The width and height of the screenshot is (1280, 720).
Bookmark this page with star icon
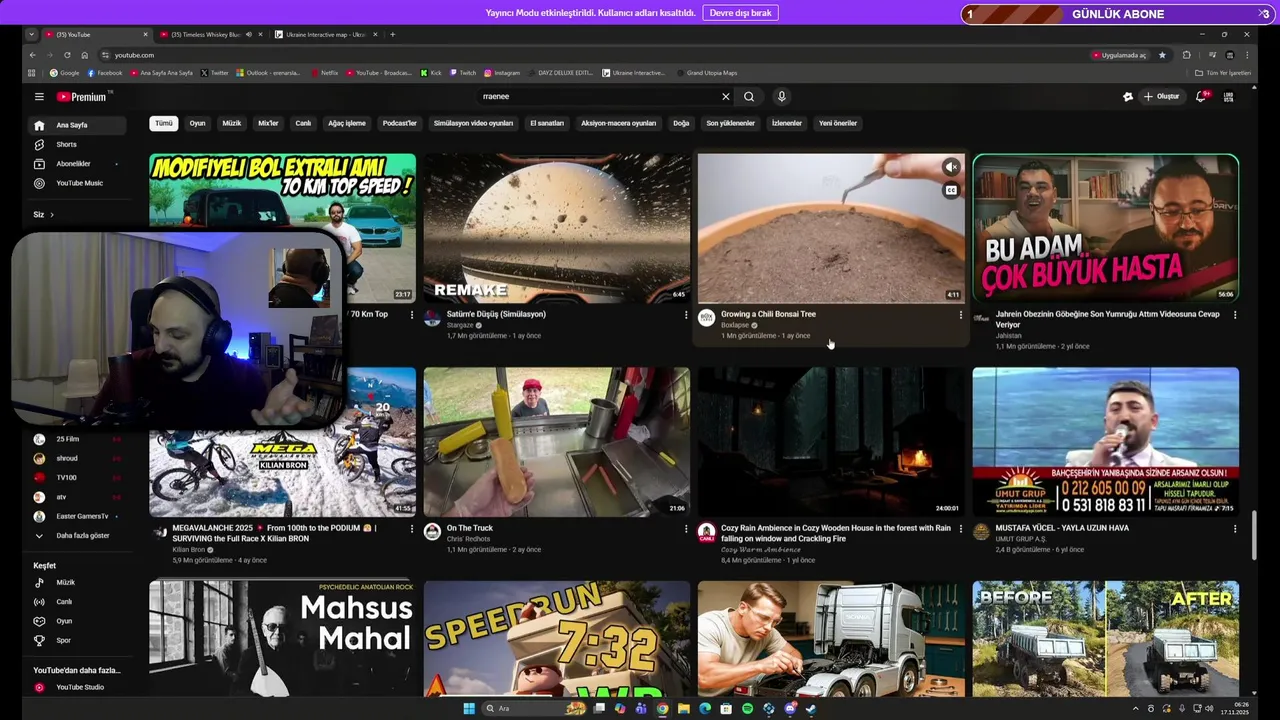1162,55
